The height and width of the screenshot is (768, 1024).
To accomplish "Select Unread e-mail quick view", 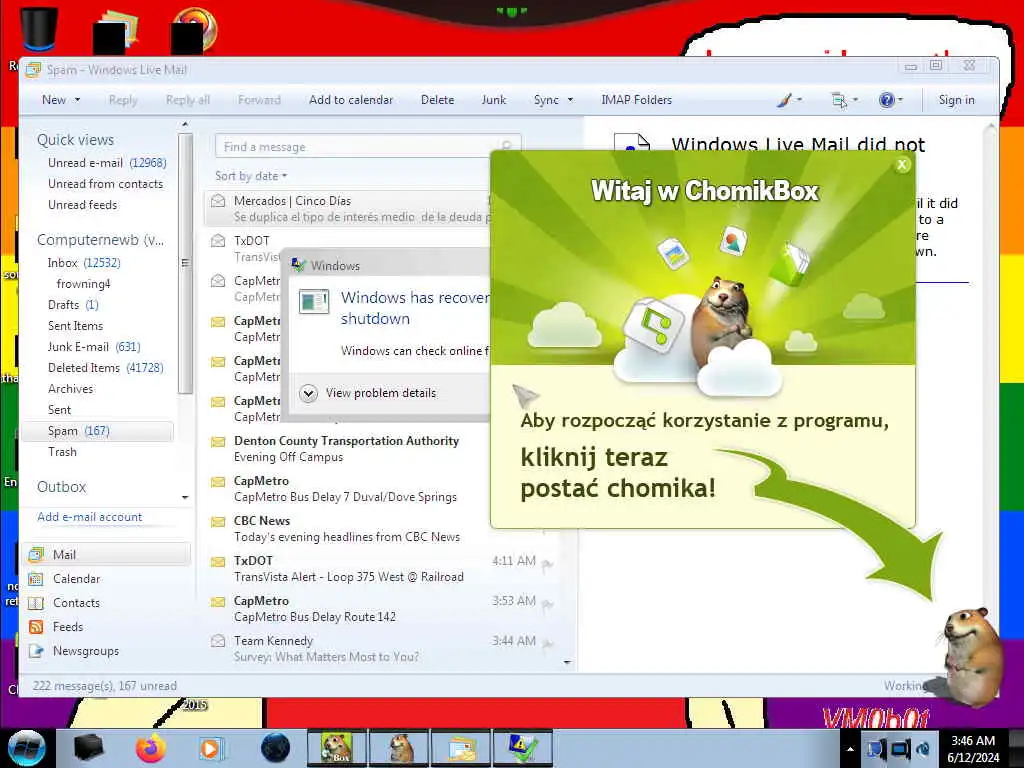I will (106, 163).
